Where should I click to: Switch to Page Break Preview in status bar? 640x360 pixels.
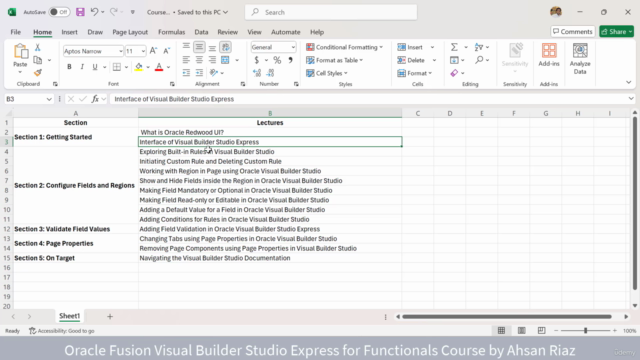point(541,331)
